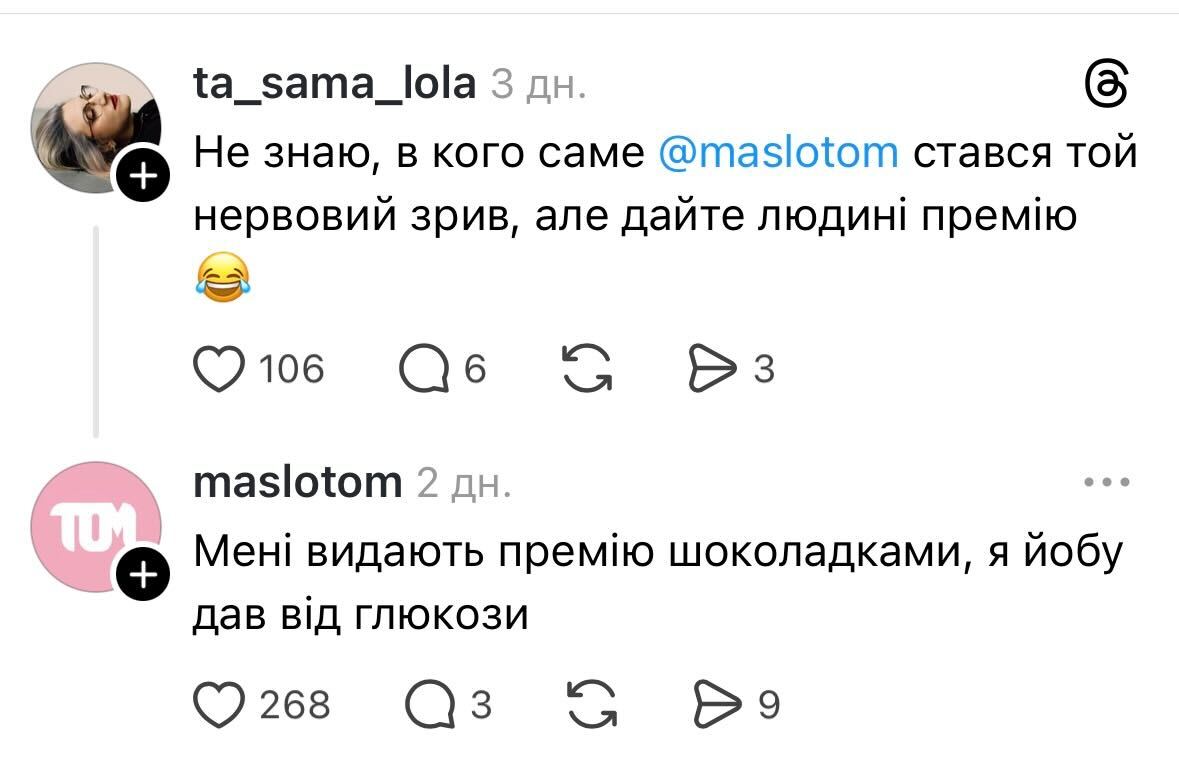1179x762 pixels.
Task: Open ta_sama_lola username profile link
Action: coord(334,85)
